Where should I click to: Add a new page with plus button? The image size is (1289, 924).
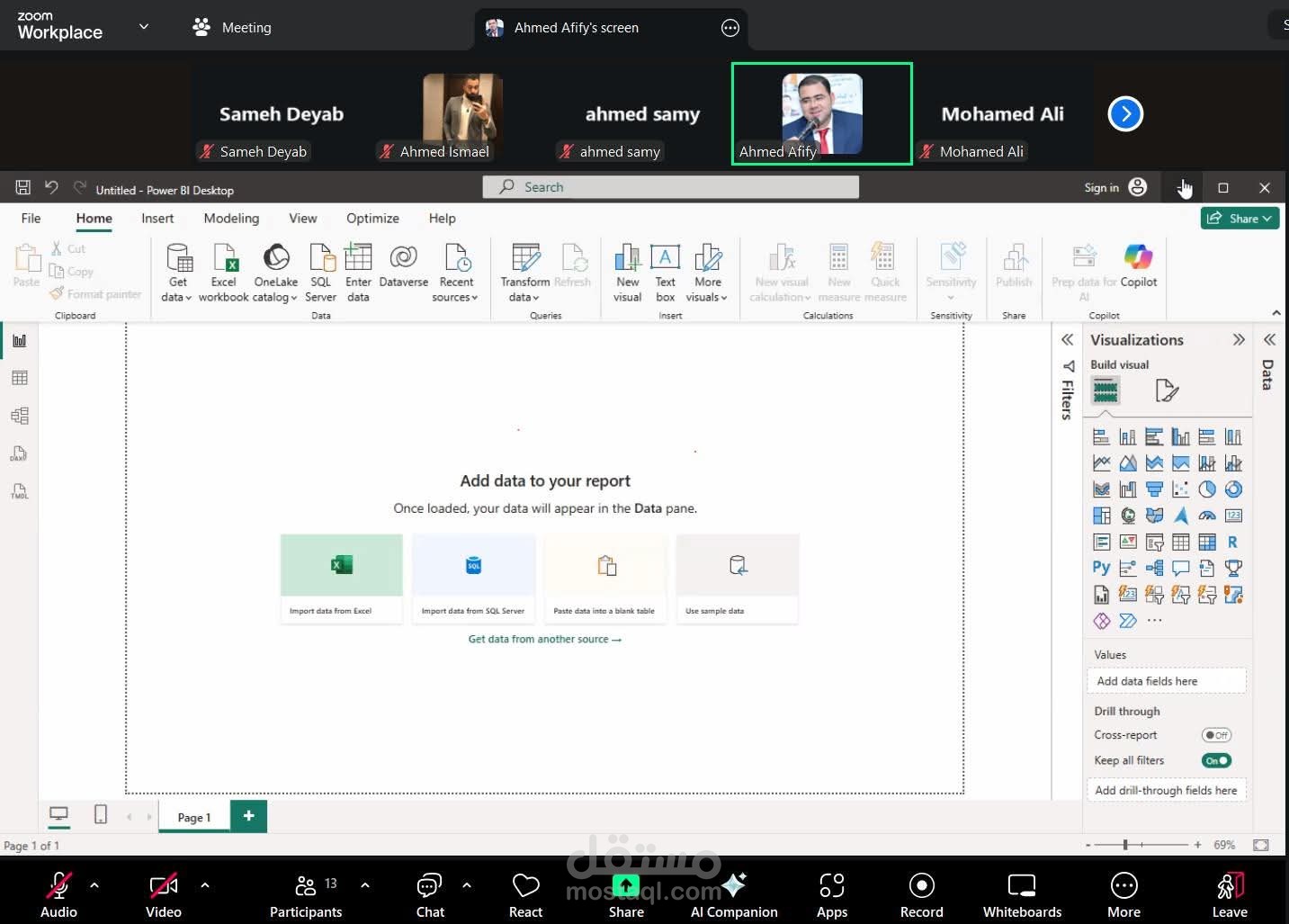(x=249, y=816)
